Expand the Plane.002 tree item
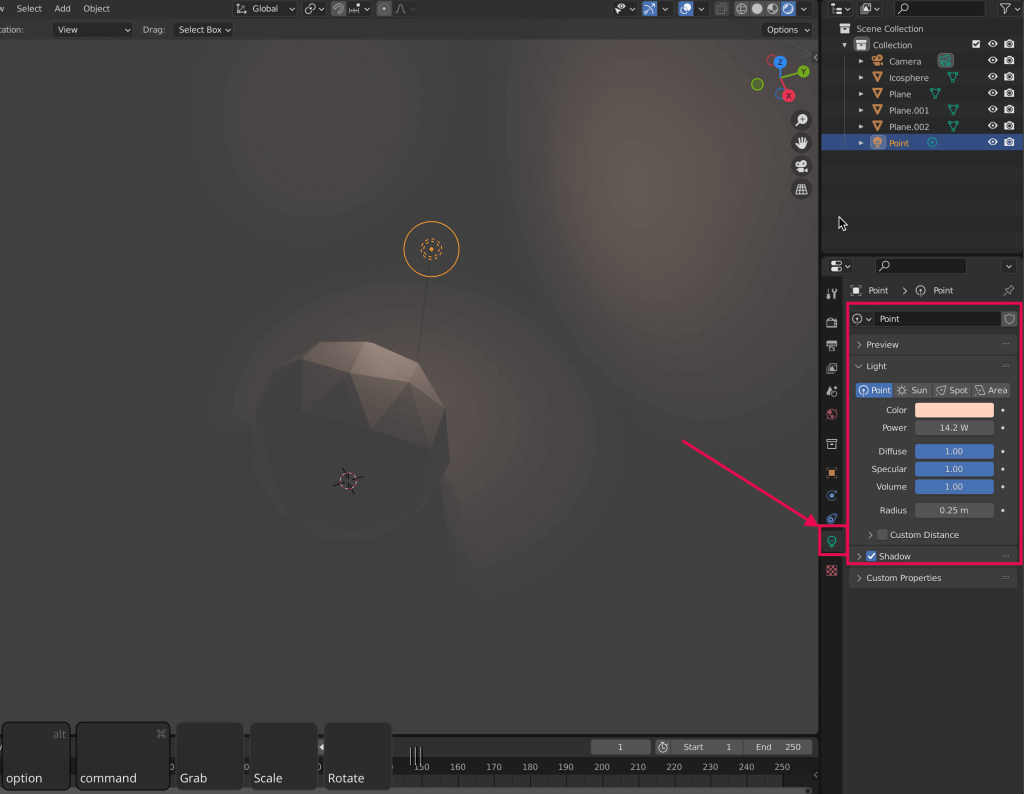The image size is (1024, 794). (861, 126)
